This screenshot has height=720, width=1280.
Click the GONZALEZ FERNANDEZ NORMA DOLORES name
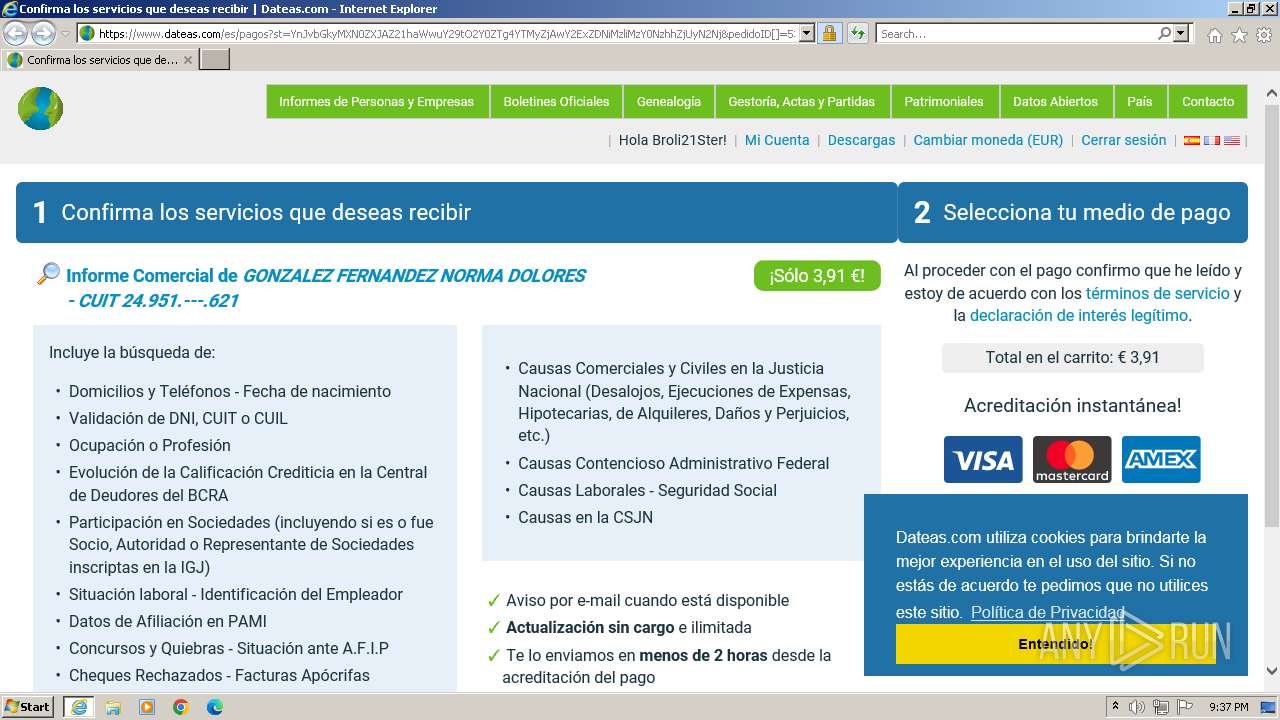414,275
